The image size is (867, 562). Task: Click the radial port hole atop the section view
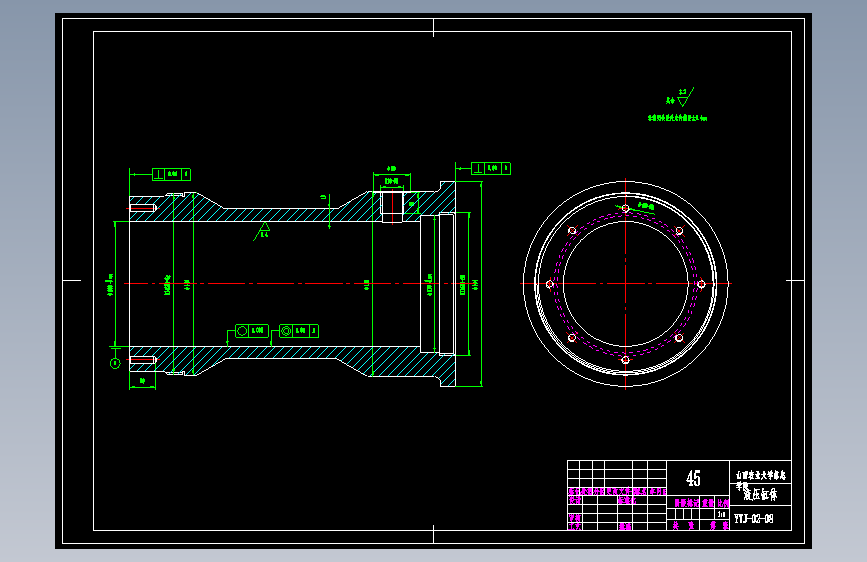click(x=393, y=206)
